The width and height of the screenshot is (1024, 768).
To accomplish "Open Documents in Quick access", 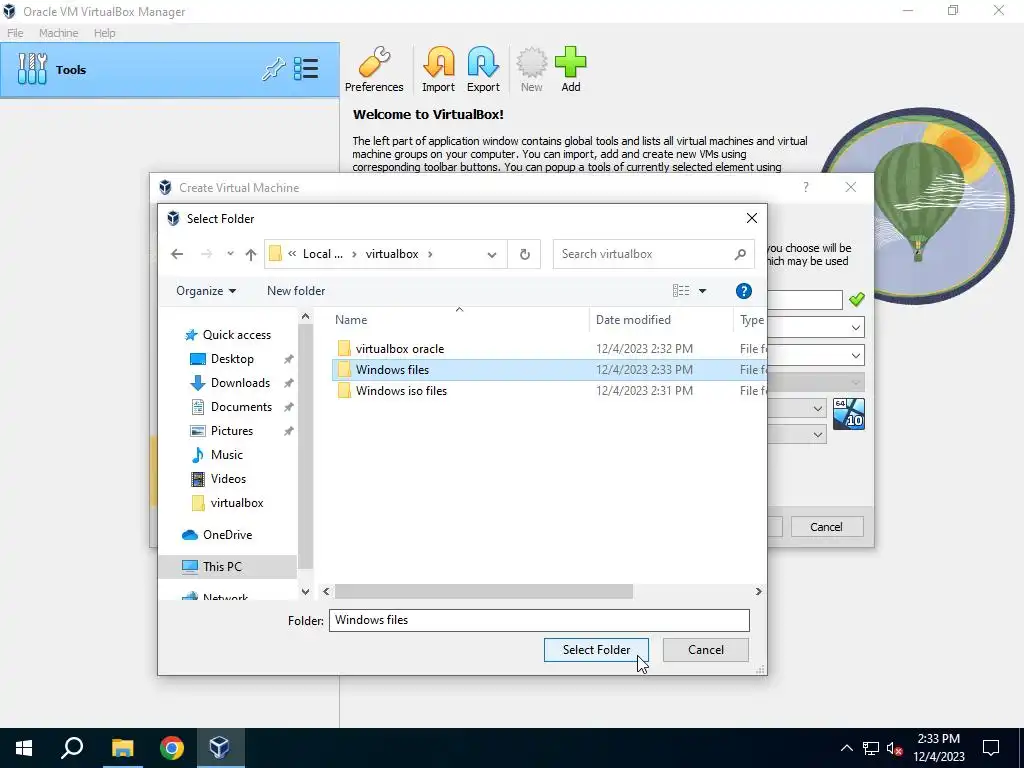I will click(241, 407).
